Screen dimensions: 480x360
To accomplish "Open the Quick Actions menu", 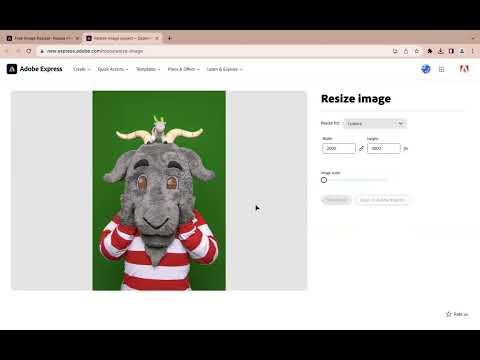I will point(113,69).
